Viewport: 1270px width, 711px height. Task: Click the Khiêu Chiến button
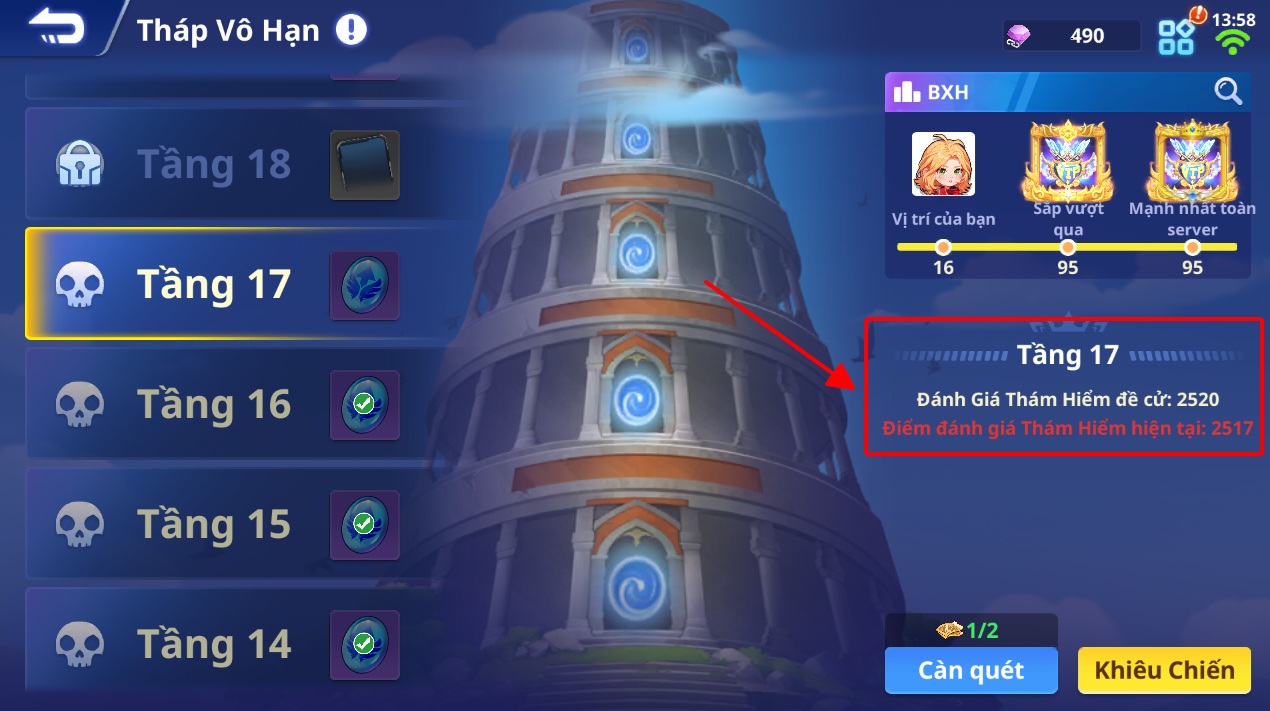1164,670
